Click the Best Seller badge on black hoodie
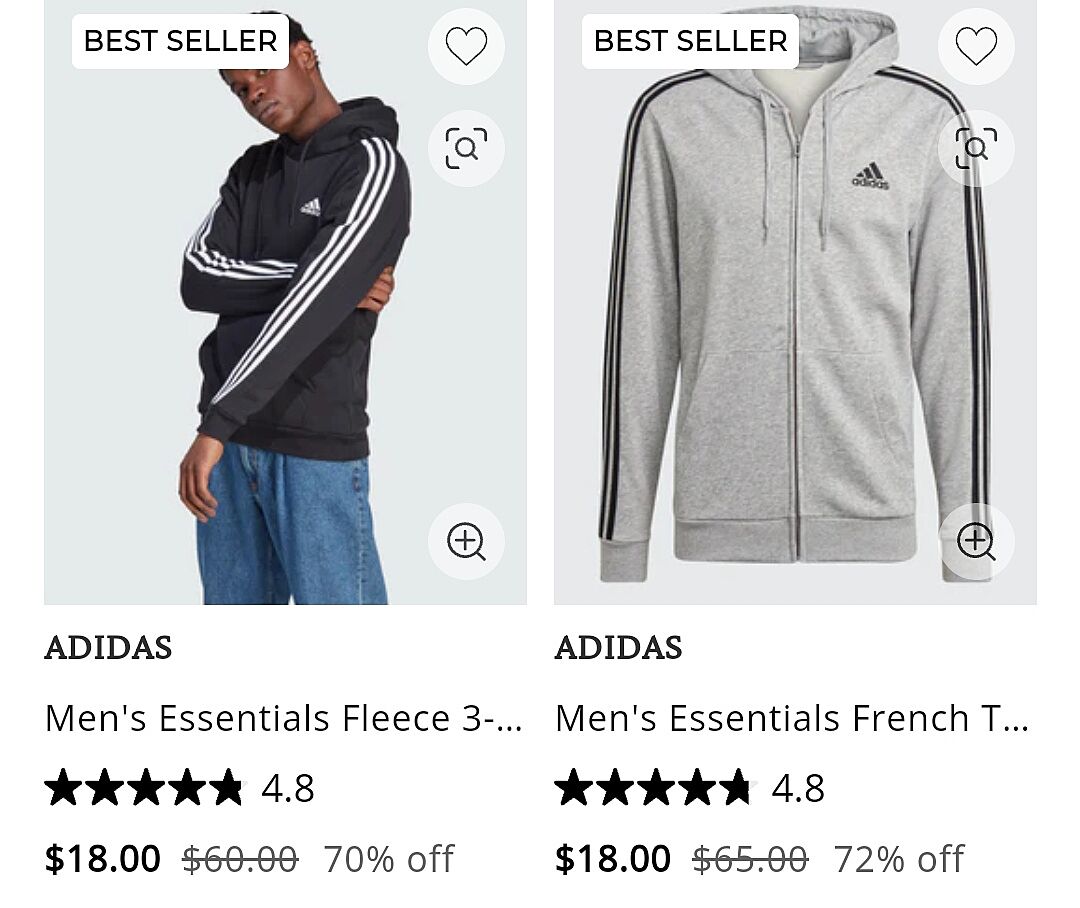The image size is (1080, 908). tap(180, 41)
